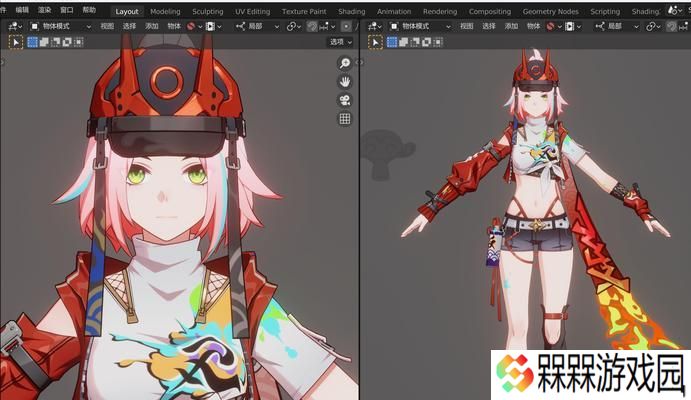Open 物体 menu in right viewport
This screenshot has height=400, width=691.
tap(534, 26)
